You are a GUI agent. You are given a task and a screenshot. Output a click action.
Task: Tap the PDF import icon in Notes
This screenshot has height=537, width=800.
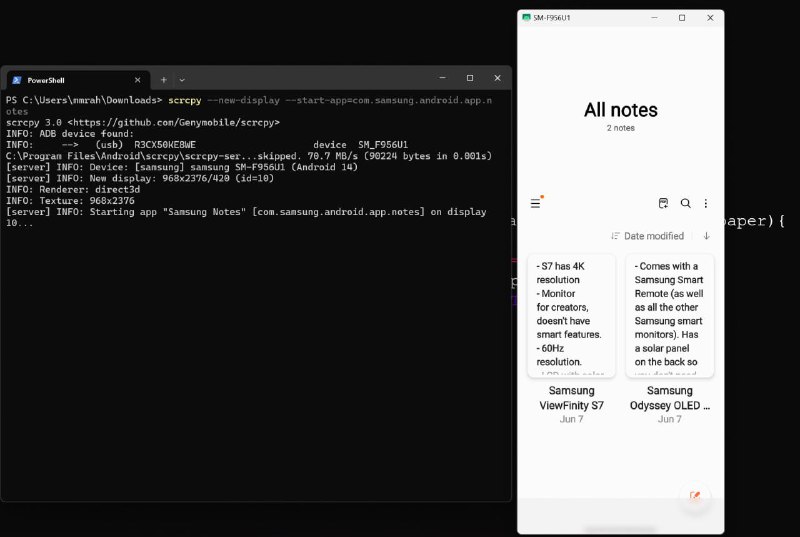[x=663, y=203]
